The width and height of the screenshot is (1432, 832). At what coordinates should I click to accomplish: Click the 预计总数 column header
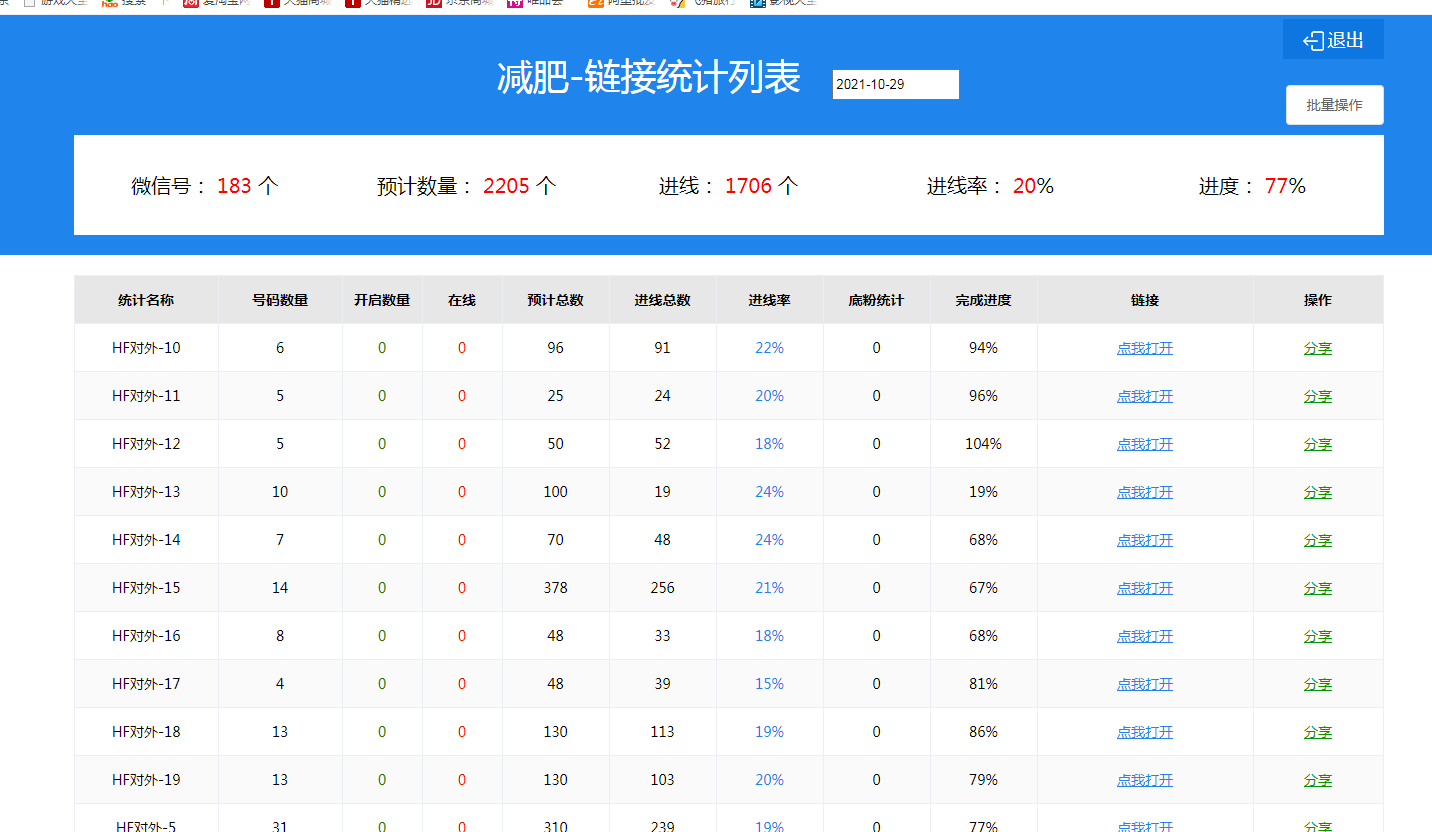click(x=556, y=300)
